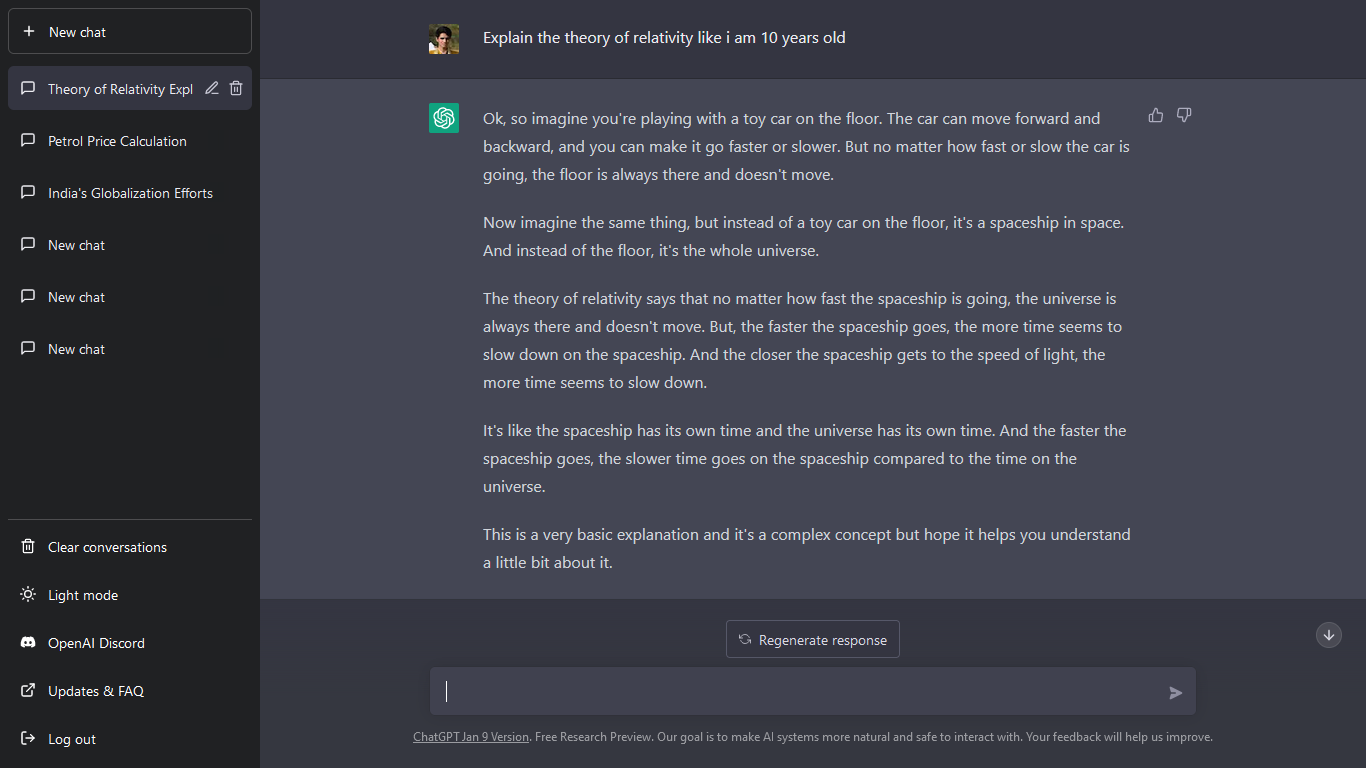Click the ChatGPT Jan 9 Version link
Image resolution: width=1366 pixels, height=768 pixels.
471,737
